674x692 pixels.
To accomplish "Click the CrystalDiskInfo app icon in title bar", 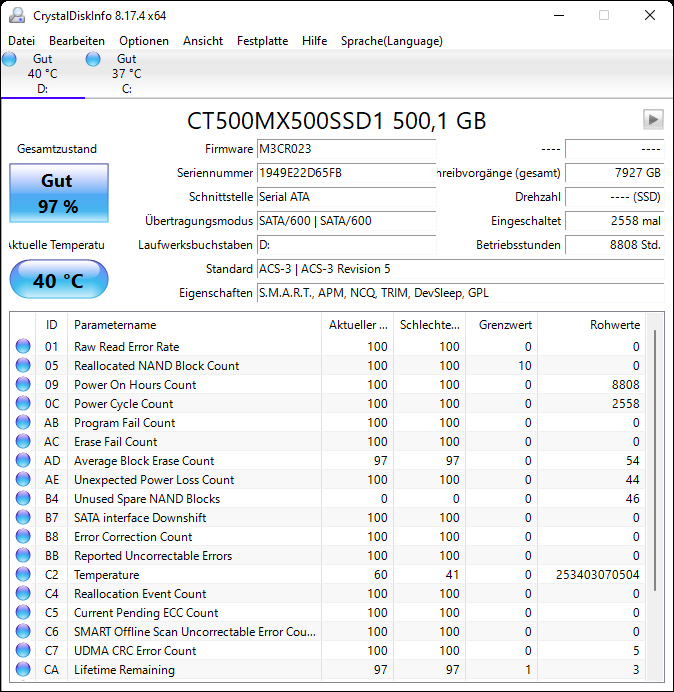I will tap(17, 15).
